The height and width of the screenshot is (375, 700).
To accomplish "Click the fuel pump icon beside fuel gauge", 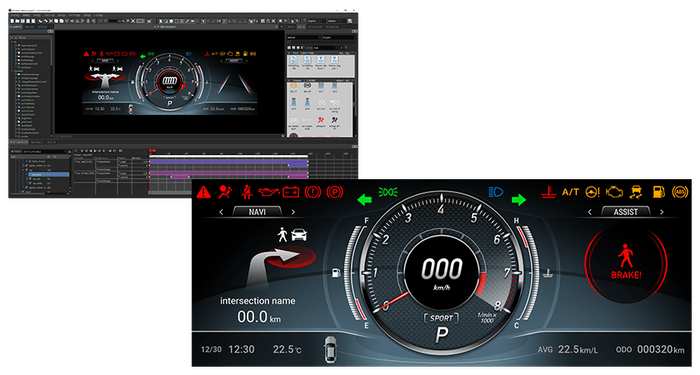I will click(336, 272).
